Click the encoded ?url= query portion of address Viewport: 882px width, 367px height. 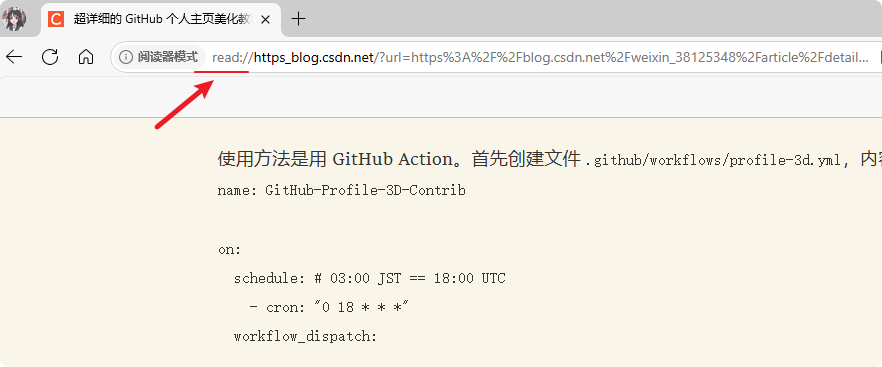click(x=622, y=57)
